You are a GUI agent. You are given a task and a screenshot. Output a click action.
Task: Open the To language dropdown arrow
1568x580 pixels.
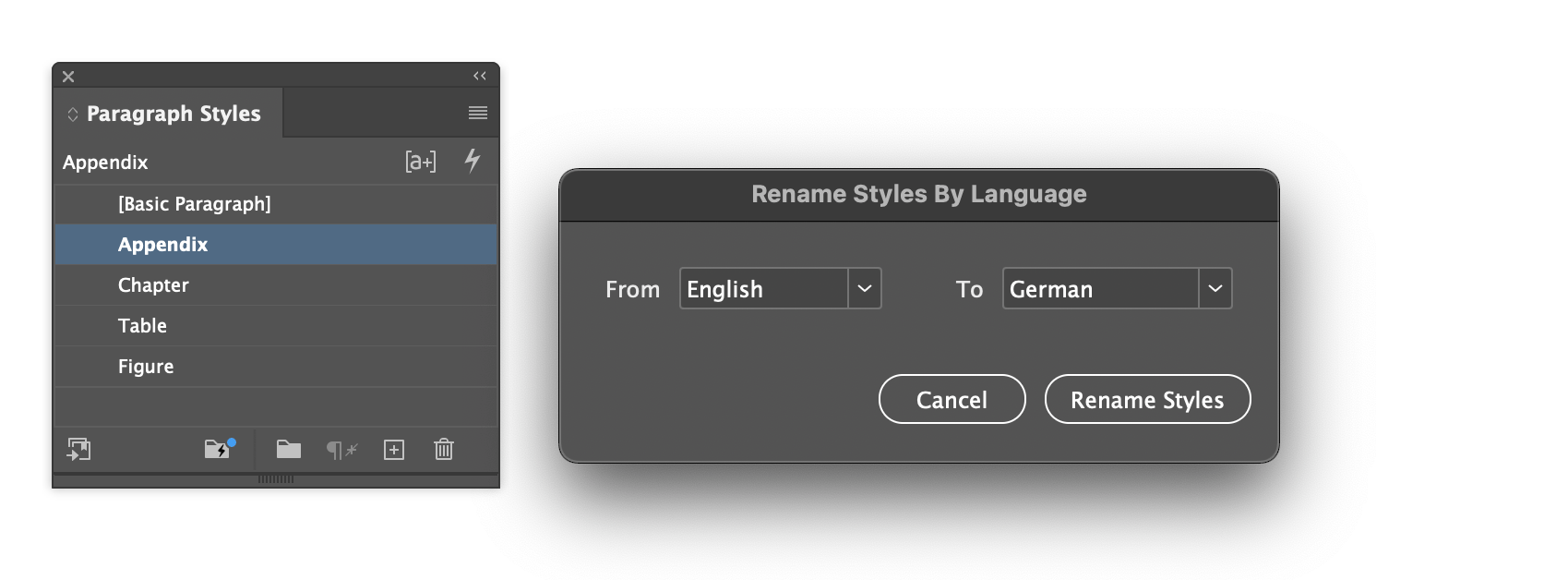click(x=1215, y=288)
